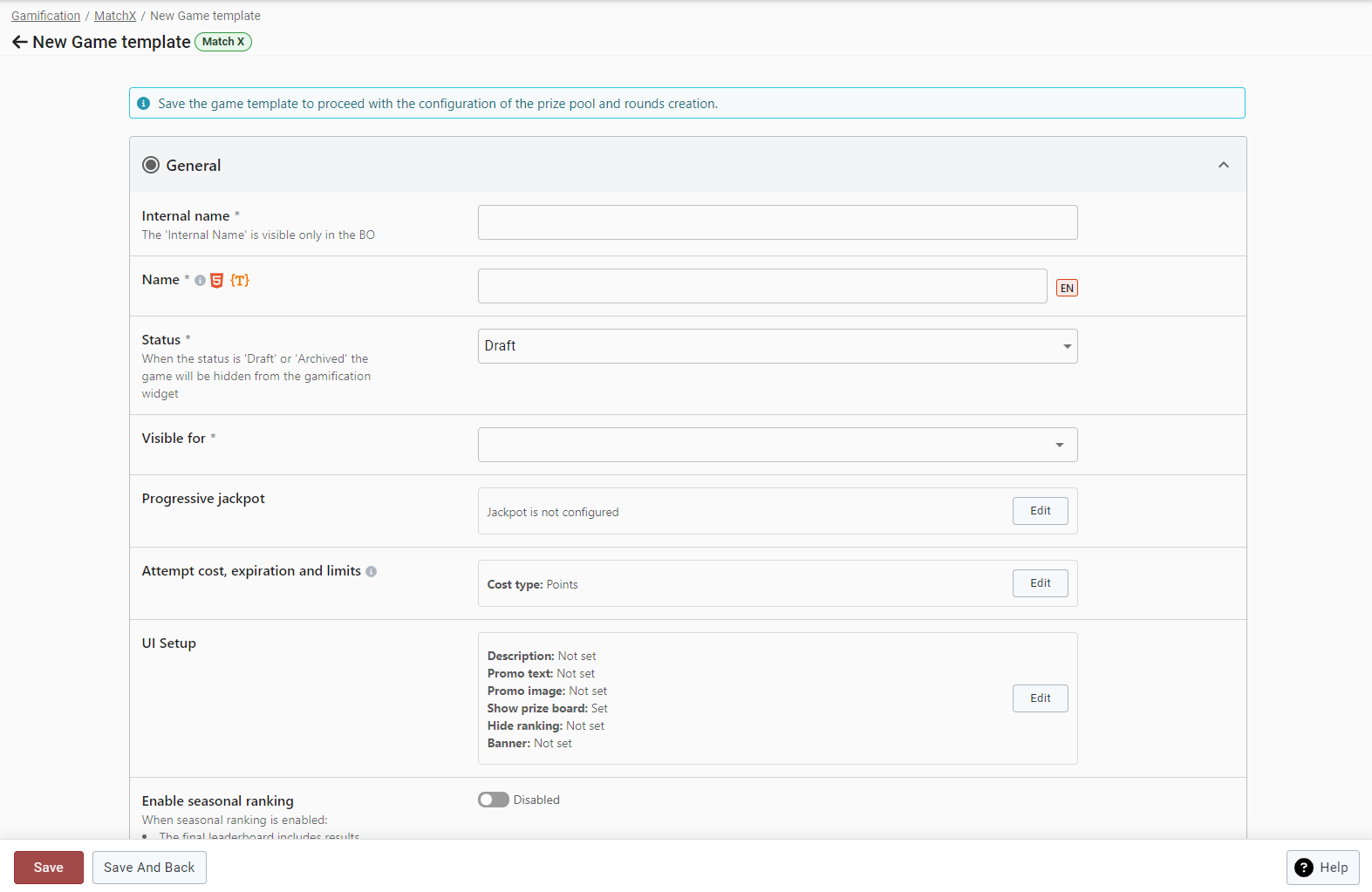This screenshot has width=1372, height=892.
Task: Click the {T} template variable icon
Action: [x=240, y=280]
